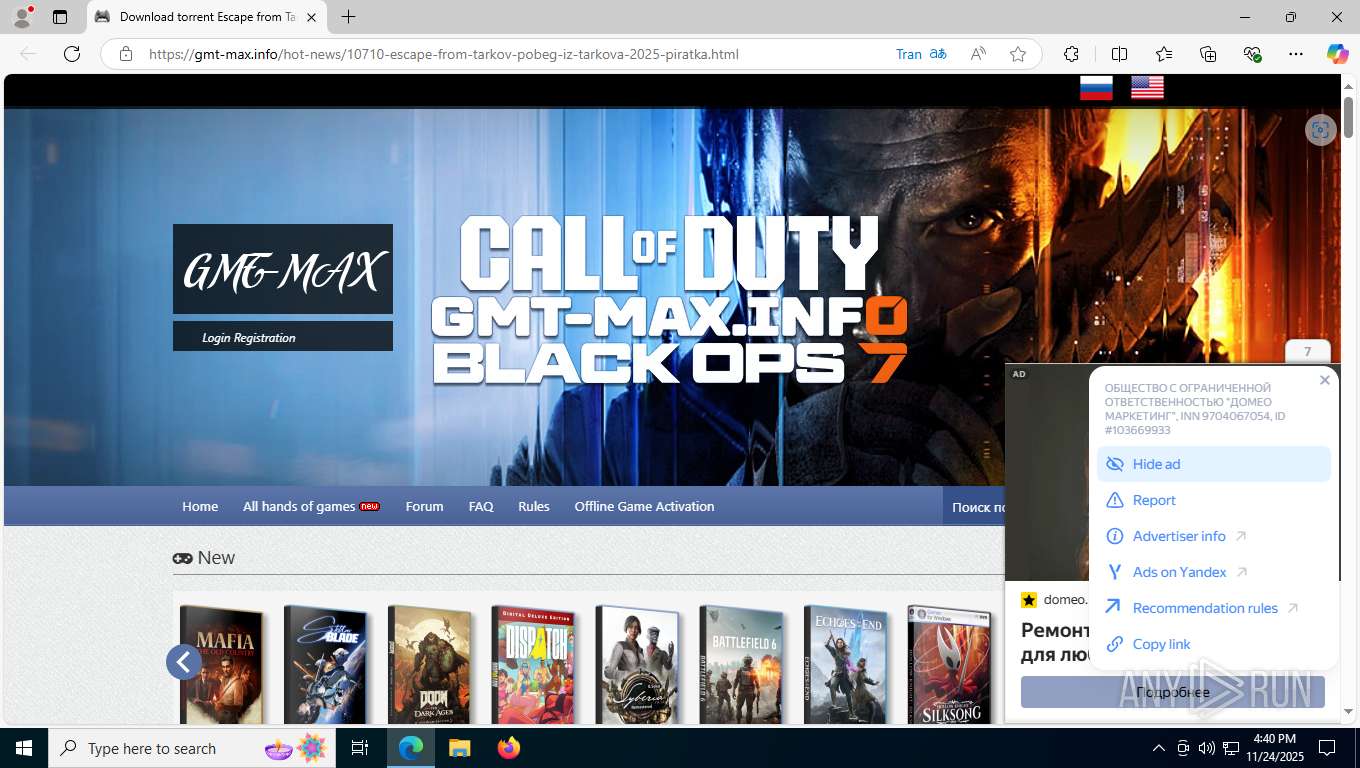Open the Doom Dark Ages cover
The height and width of the screenshot is (768, 1360).
pos(430,664)
